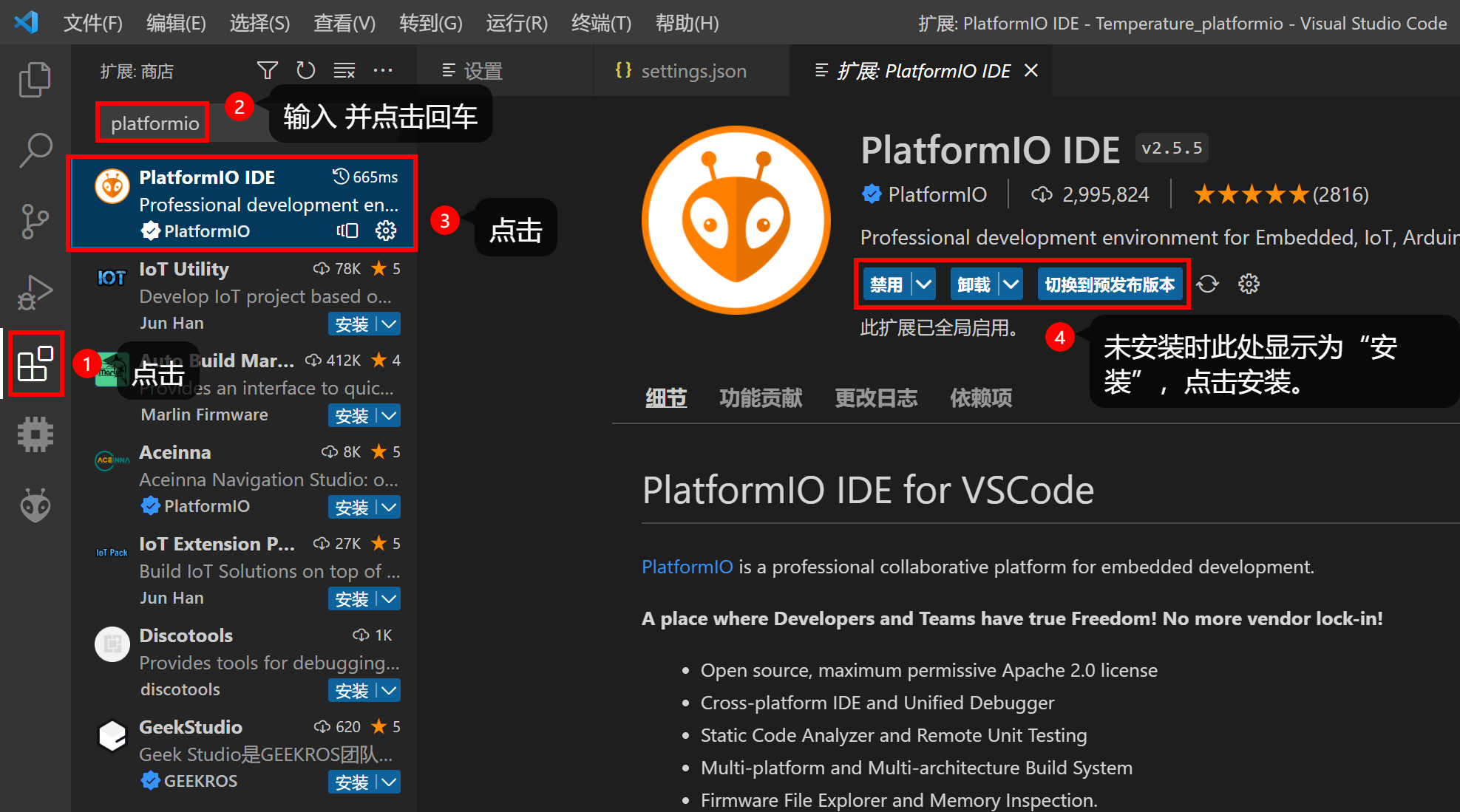1460x812 pixels.
Task: Open the Extensions view in activity bar
Action: pos(35,364)
